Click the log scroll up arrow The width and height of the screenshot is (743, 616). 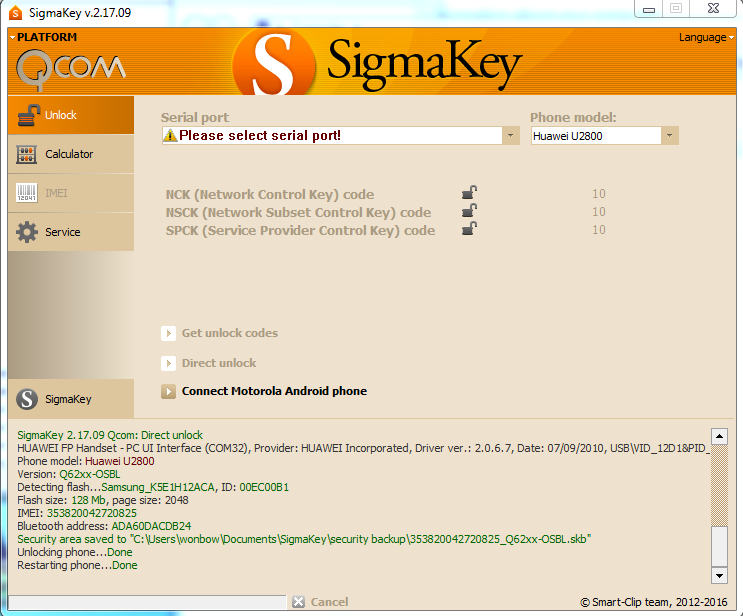(x=719, y=436)
